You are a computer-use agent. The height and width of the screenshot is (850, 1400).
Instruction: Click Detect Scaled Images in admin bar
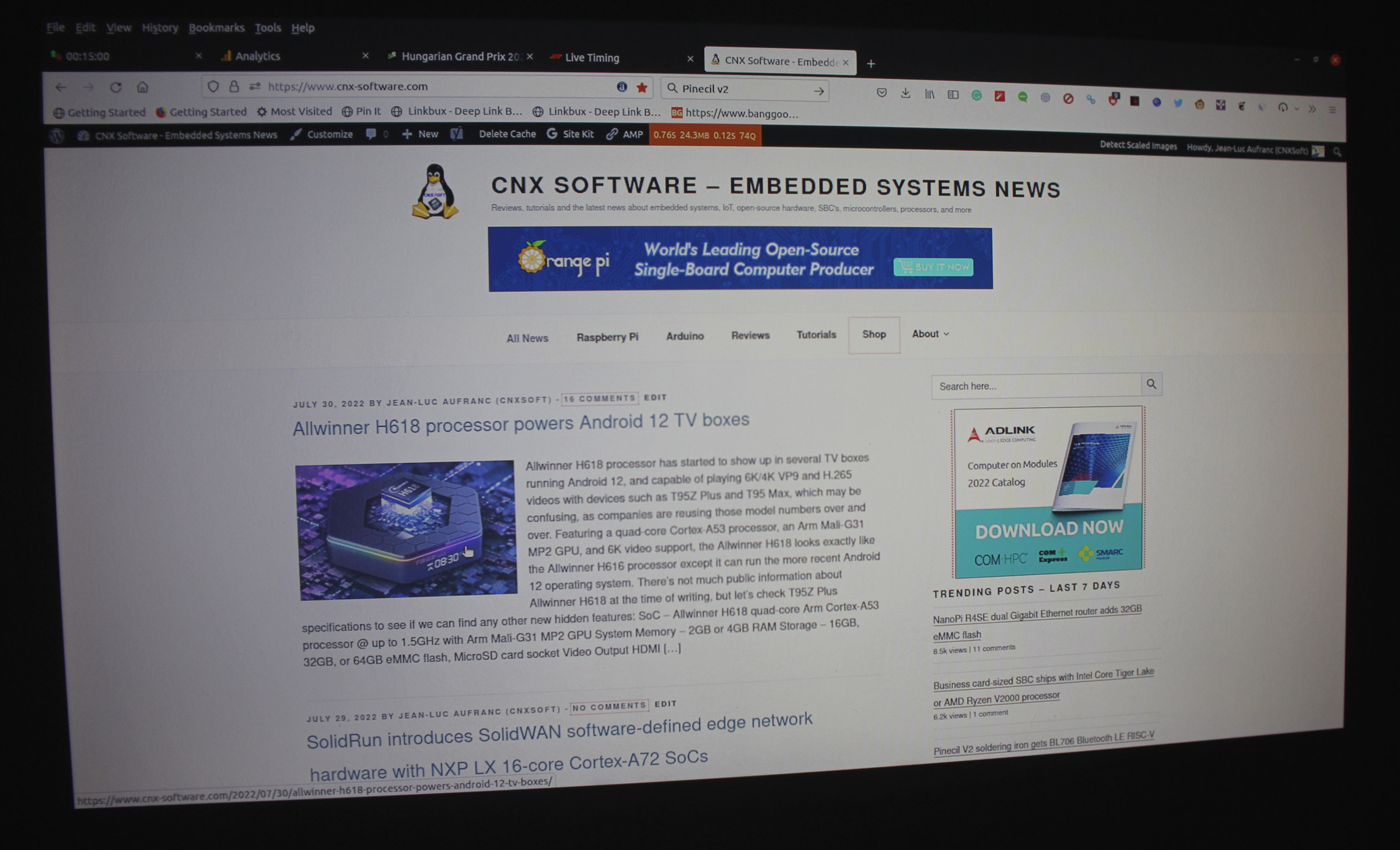pyautogui.click(x=1138, y=146)
